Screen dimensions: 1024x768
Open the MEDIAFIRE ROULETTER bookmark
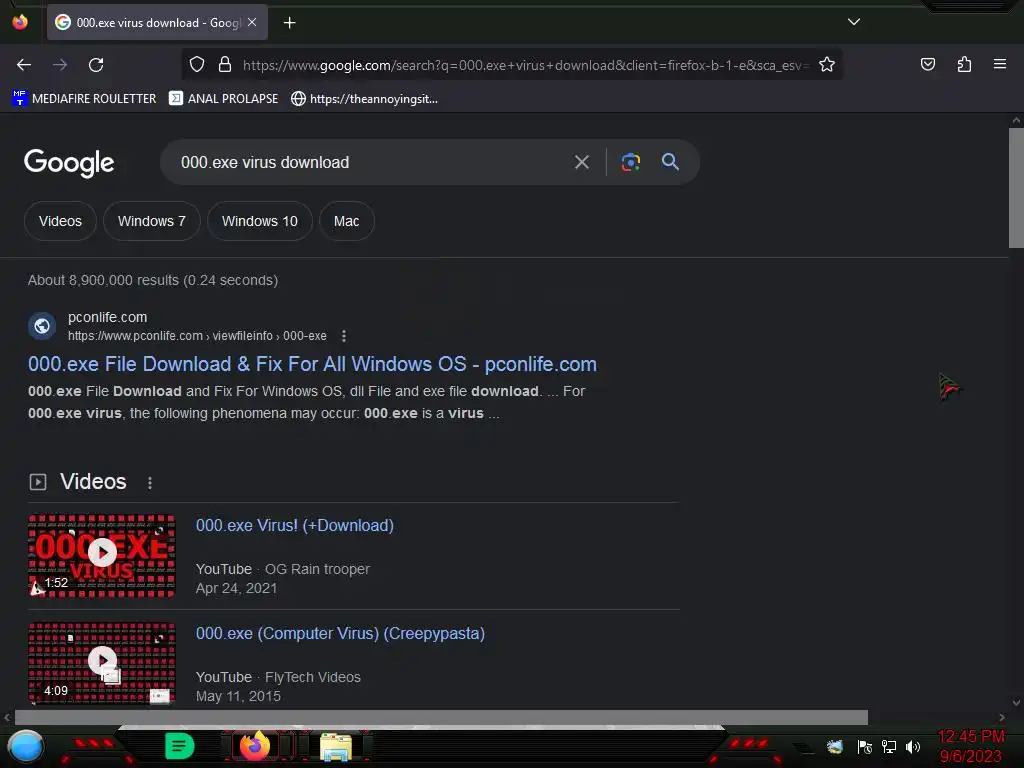(x=84, y=99)
